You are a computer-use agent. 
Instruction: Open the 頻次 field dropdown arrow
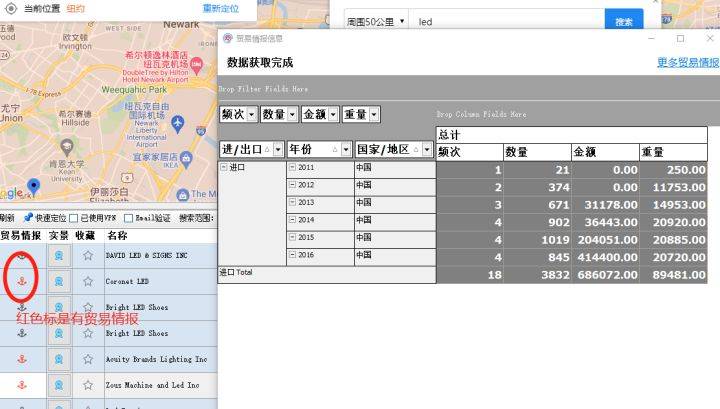click(x=251, y=115)
